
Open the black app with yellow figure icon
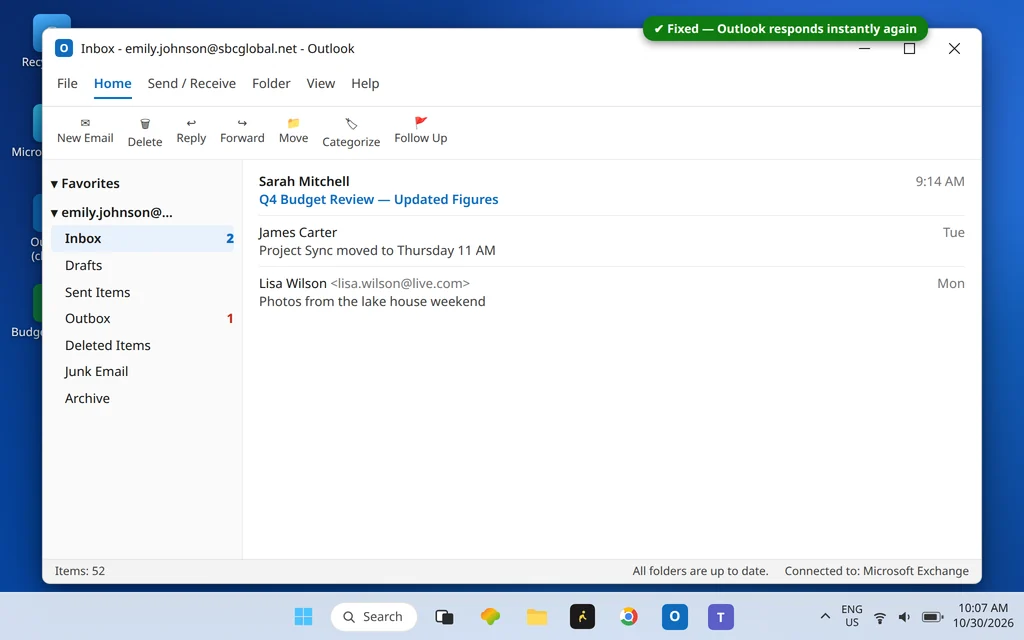coord(582,616)
